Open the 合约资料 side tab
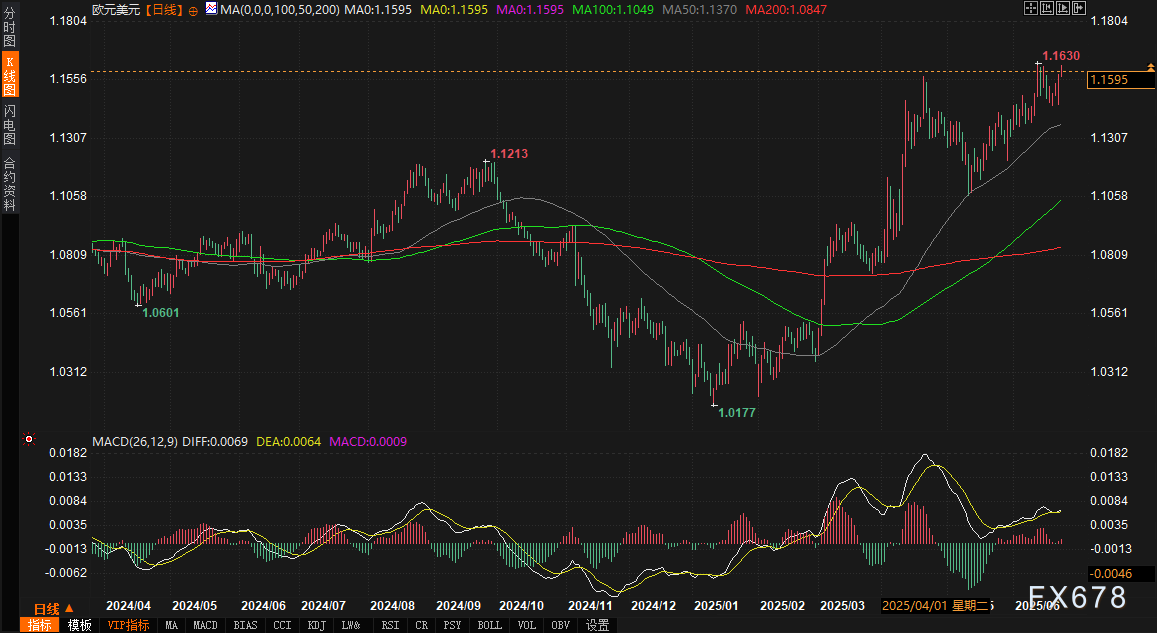Viewport: 1157px width, 633px height. (10, 184)
